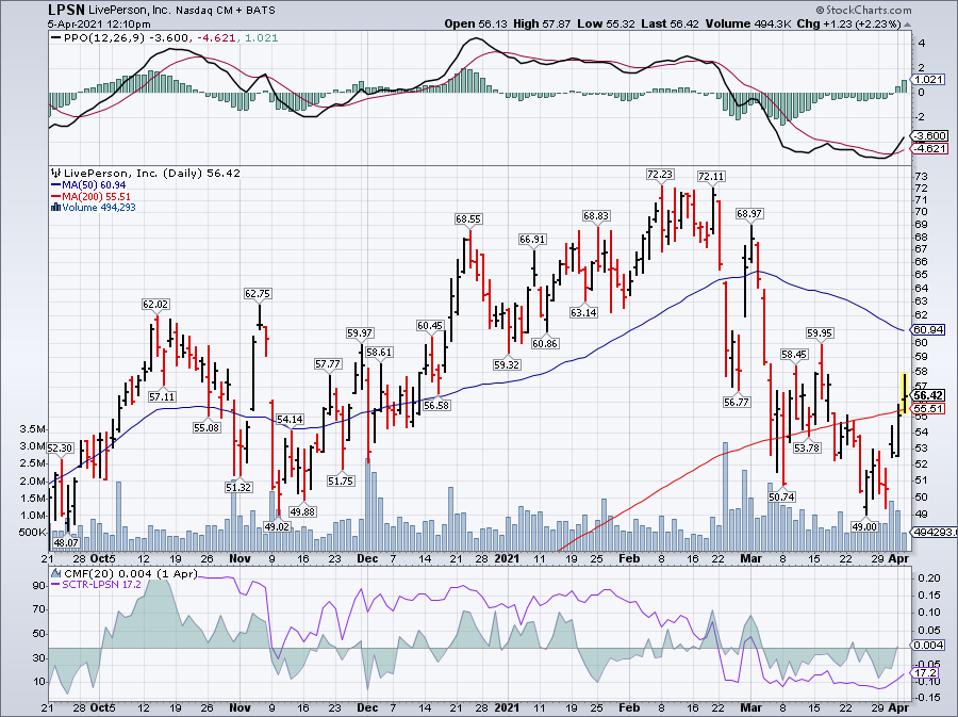This screenshot has height=717, width=958.
Task: Click the 60.94 MA(50) axis tag
Action: pos(930,330)
